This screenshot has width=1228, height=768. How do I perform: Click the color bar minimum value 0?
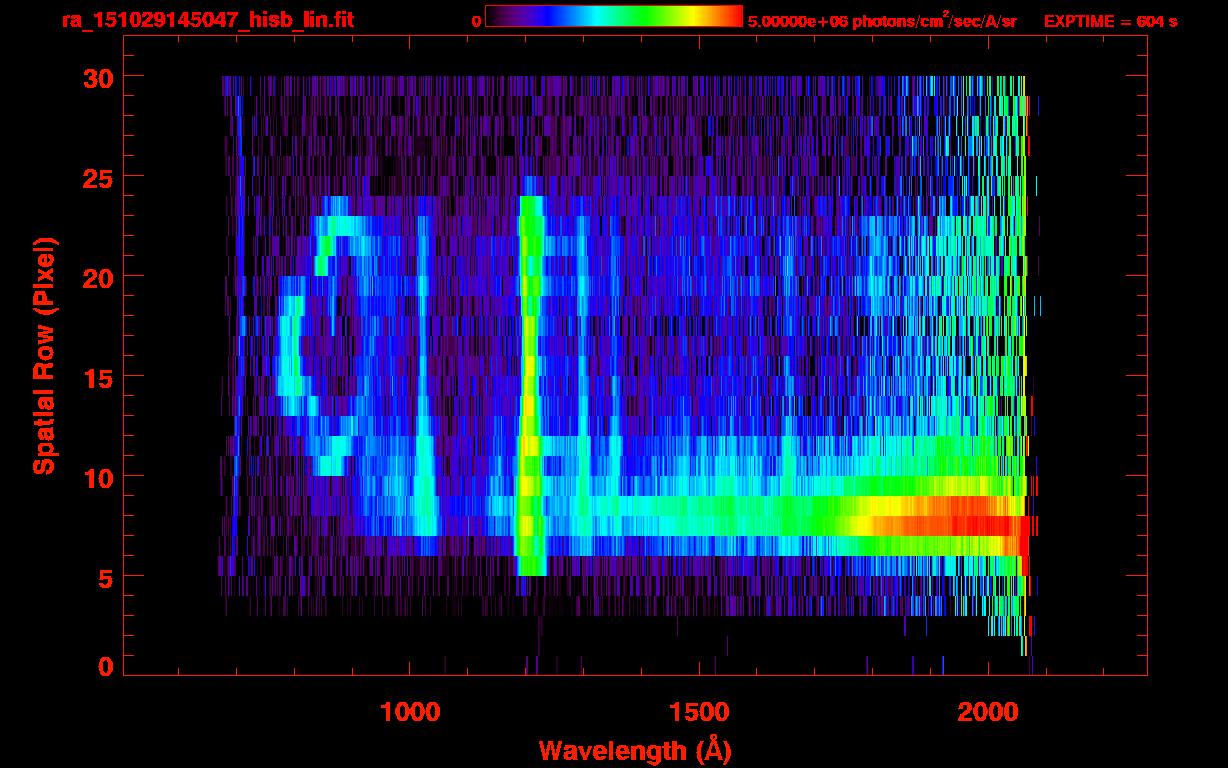(x=476, y=21)
